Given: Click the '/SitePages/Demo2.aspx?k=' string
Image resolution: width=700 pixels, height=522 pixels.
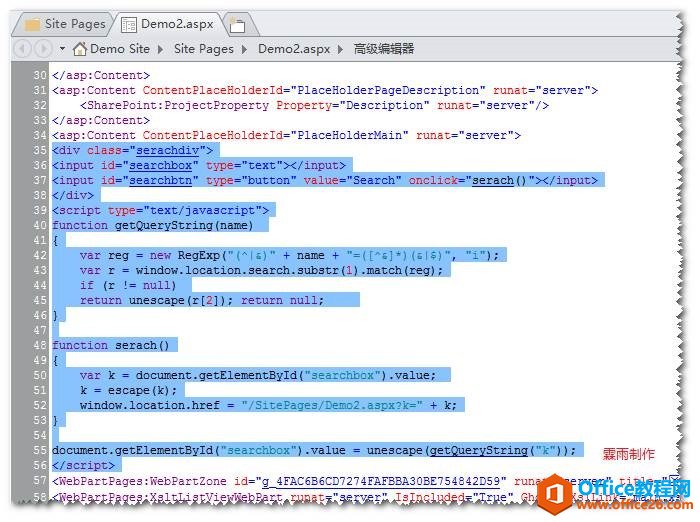Looking at the screenshot, I should tap(332, 405).
